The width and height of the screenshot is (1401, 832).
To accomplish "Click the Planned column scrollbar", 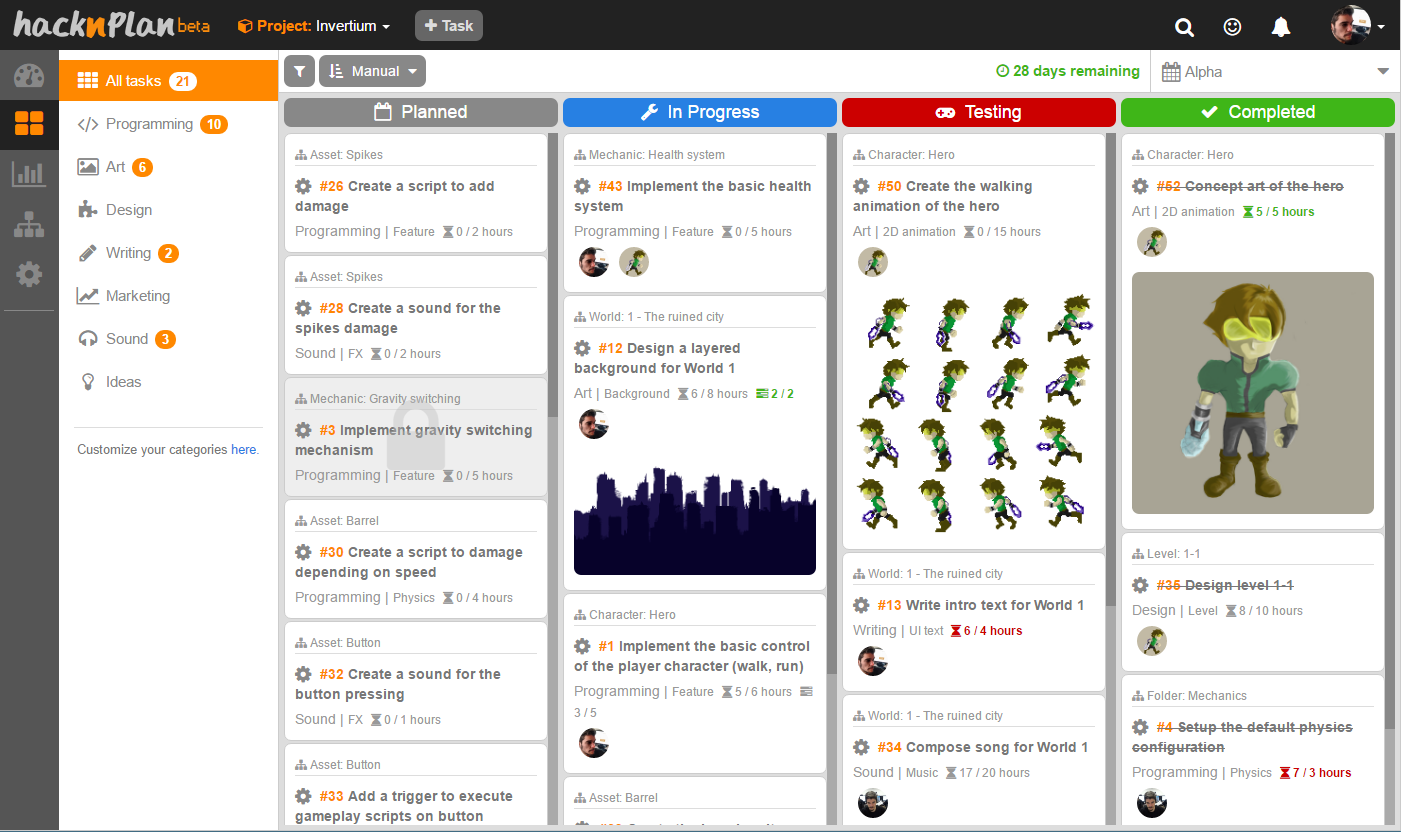I will click(553, 275).
